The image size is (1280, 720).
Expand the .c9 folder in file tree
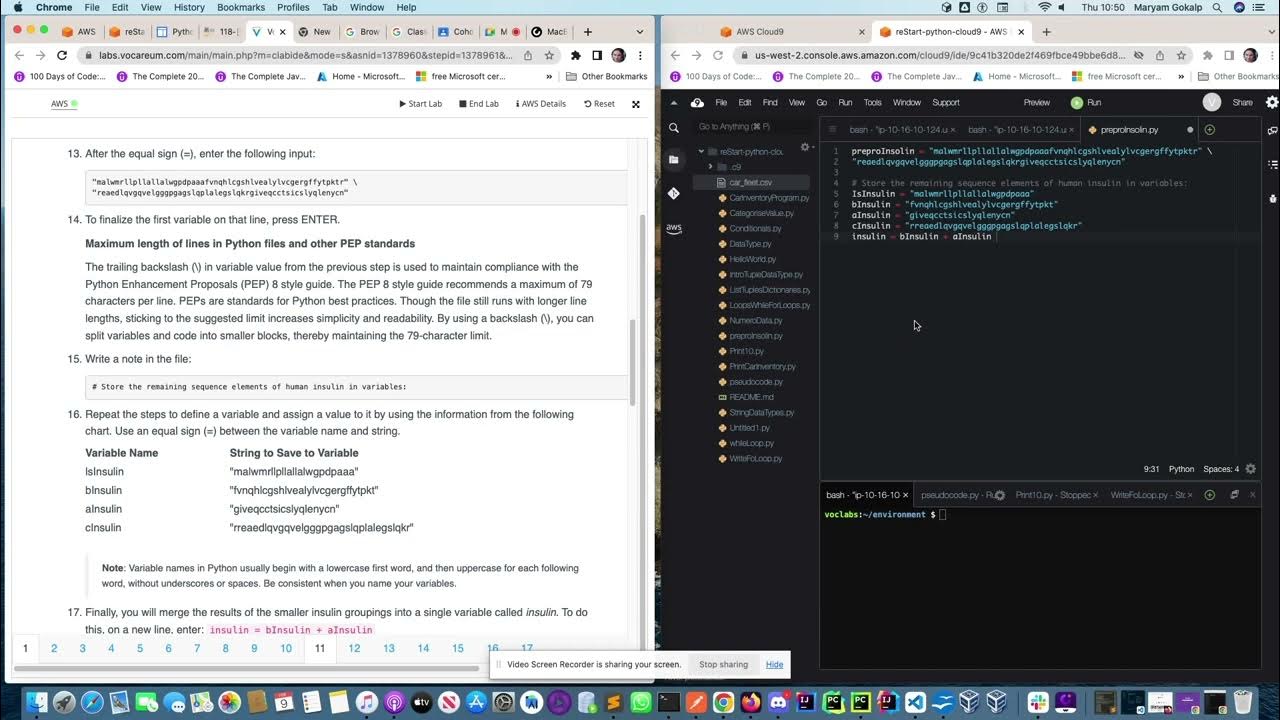pos(710,167)
